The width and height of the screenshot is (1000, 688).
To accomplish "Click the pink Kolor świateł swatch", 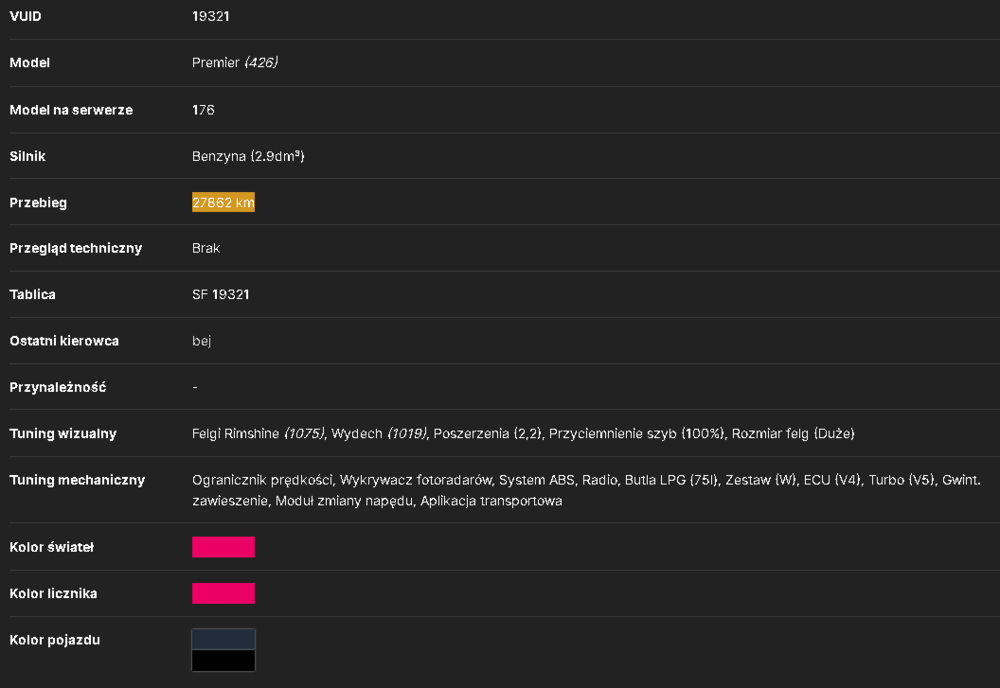I will [x=223, y=547].
